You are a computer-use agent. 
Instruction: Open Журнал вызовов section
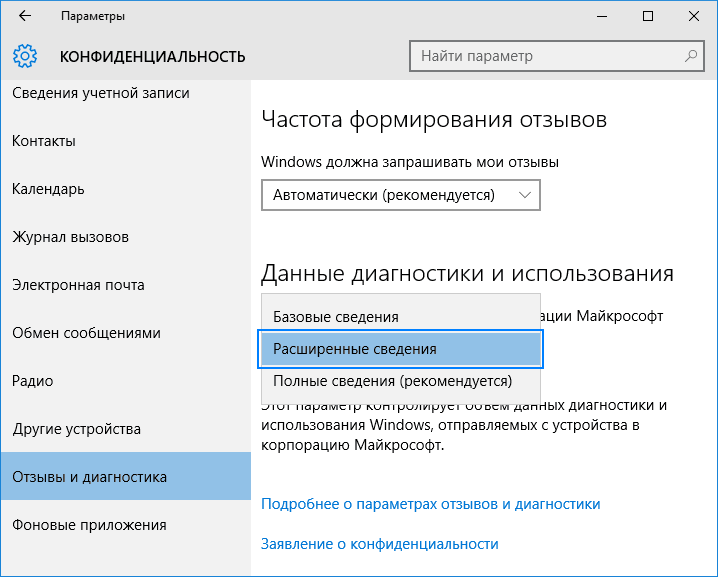pyautogui.click(x=70, y=237)
